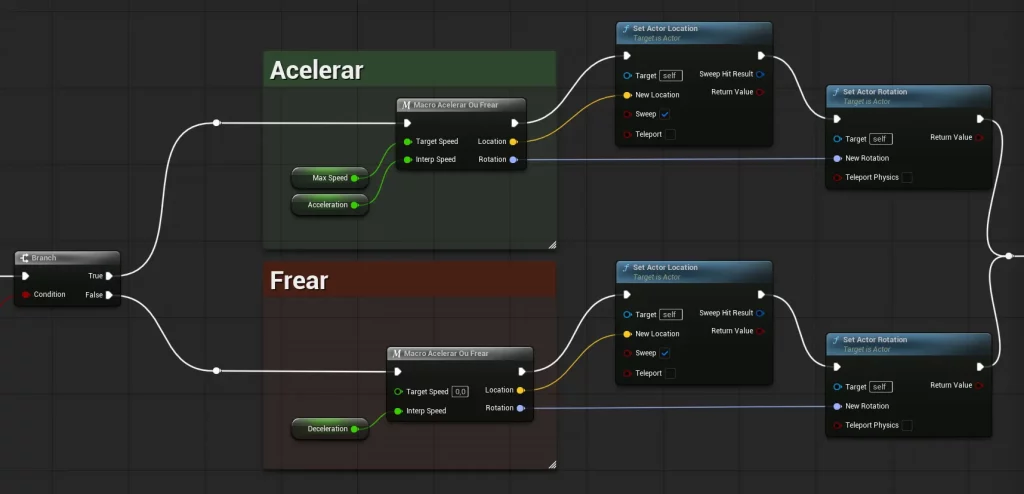Screen dimensions: 1024x494
Task: Click the Acceleration variable's green output pin
Action: [355, 205]
